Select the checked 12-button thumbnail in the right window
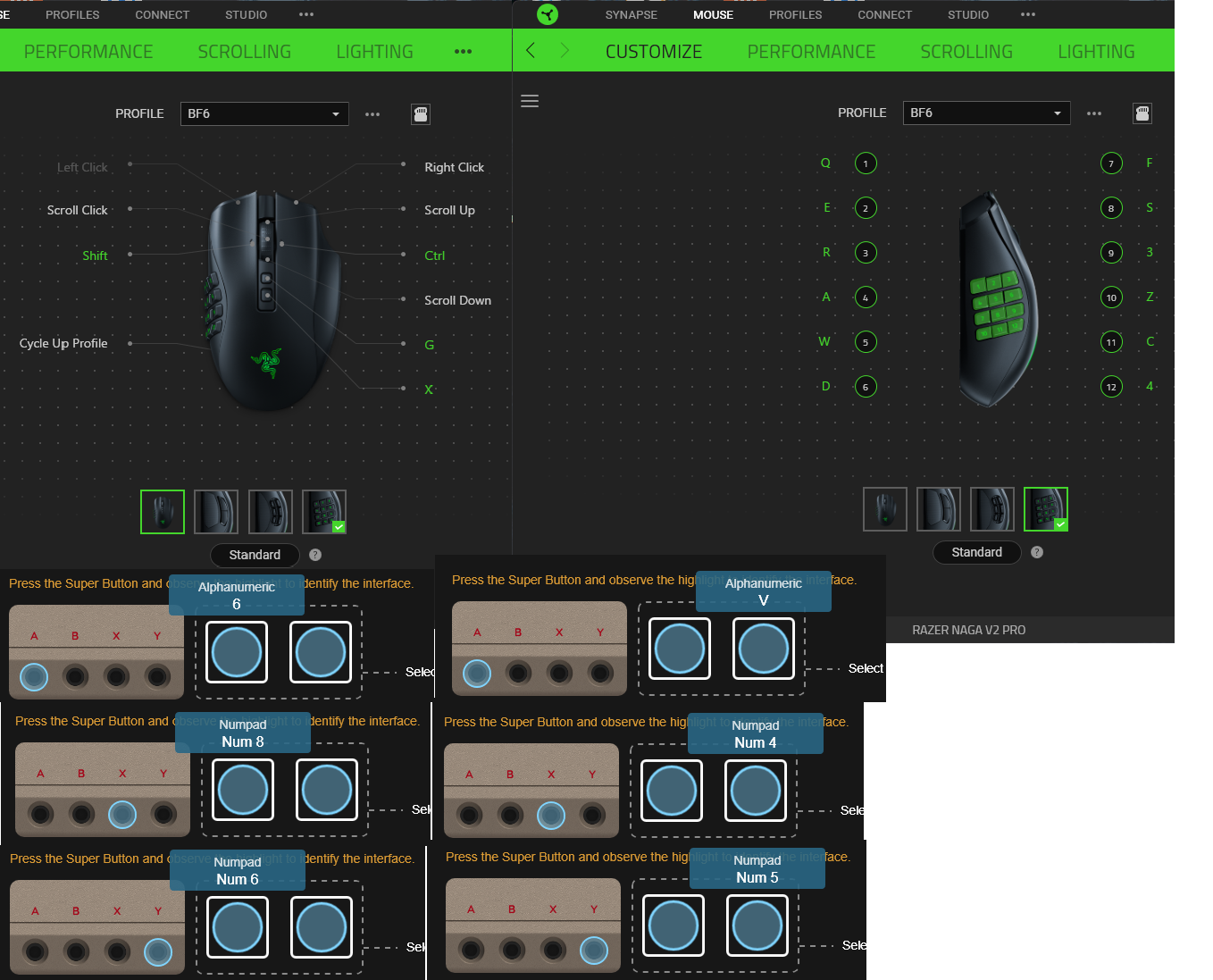 click(x=1045, y=509)
